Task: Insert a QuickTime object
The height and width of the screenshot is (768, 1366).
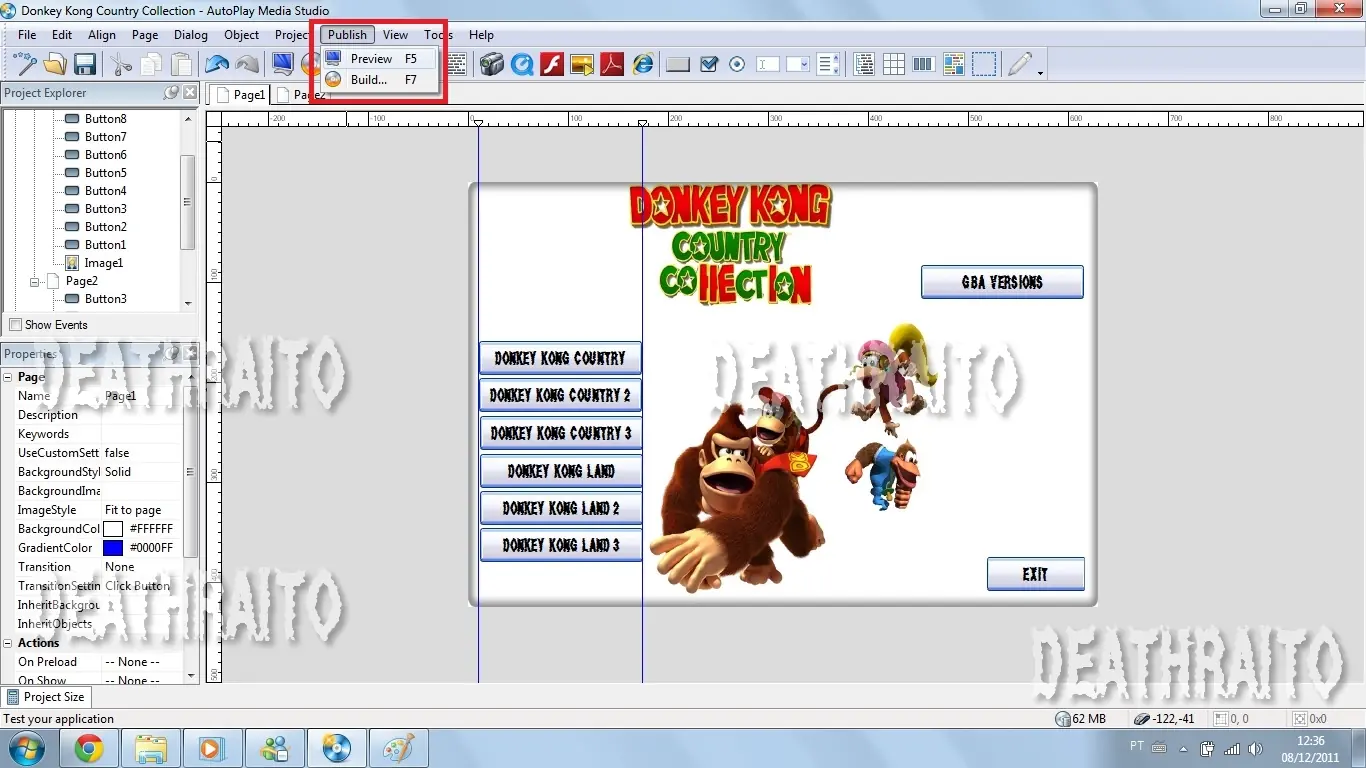Action: click(522, 65)
